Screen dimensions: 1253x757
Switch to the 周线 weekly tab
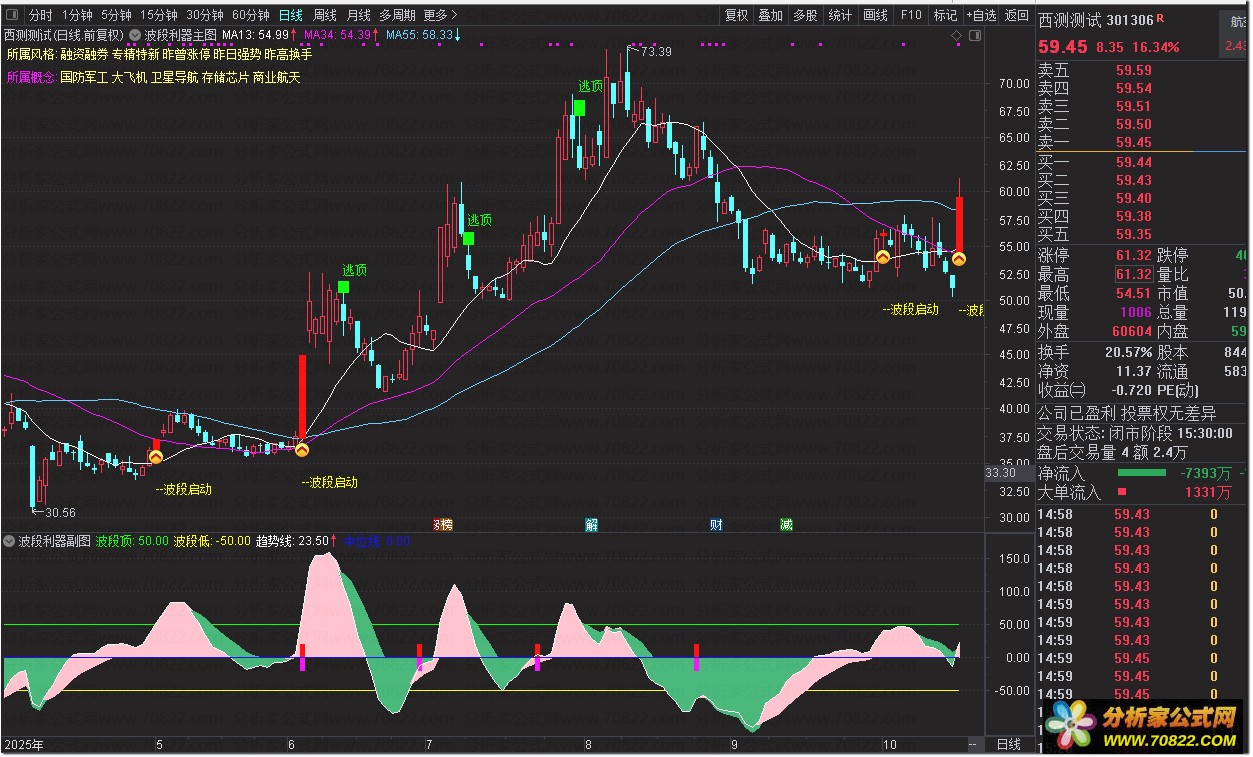[x=325, y=15]
